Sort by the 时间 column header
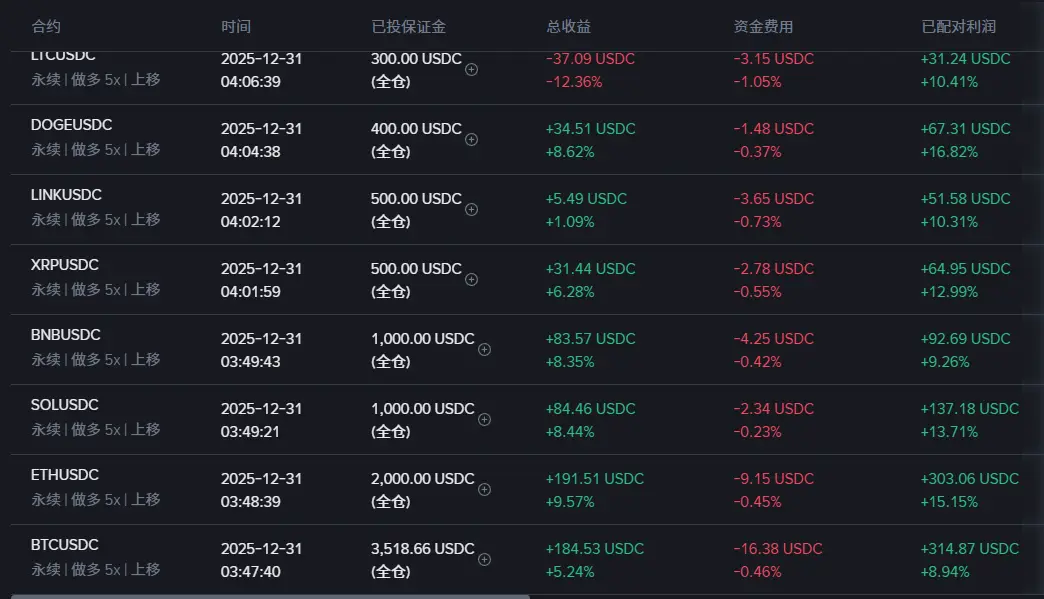Viewport: 1044px width, 599px height. (236, 27)
